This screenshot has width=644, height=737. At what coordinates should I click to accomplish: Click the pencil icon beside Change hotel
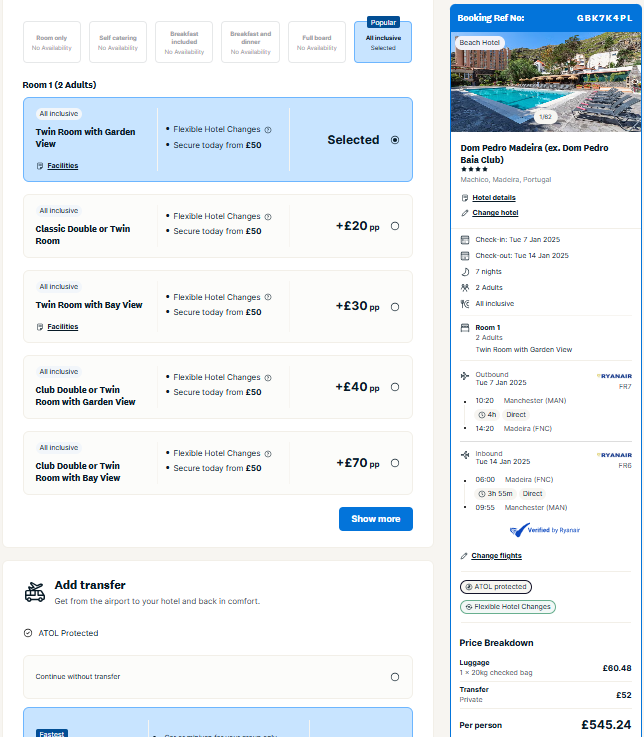(465, 213)
